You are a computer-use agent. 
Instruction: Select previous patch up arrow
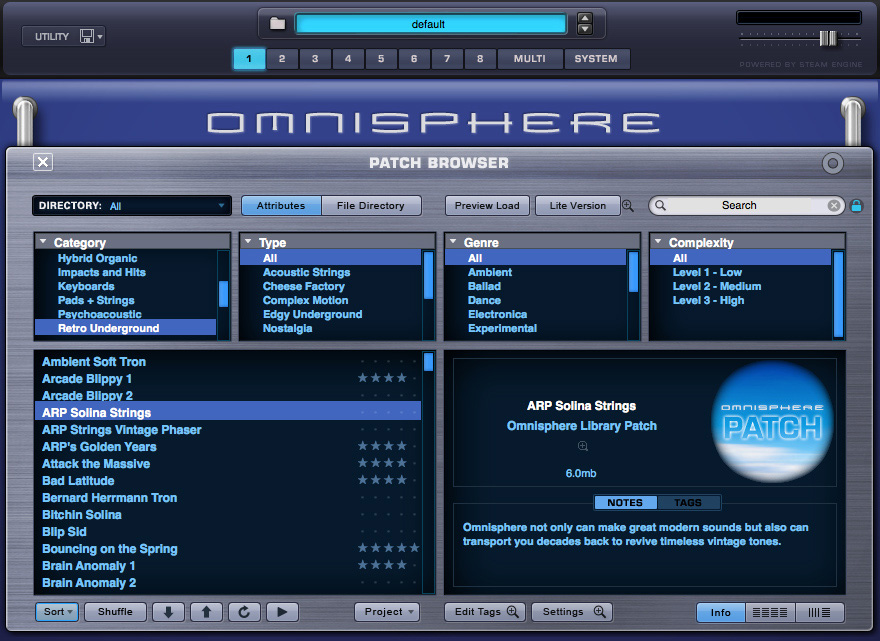(x=207, y=612)
